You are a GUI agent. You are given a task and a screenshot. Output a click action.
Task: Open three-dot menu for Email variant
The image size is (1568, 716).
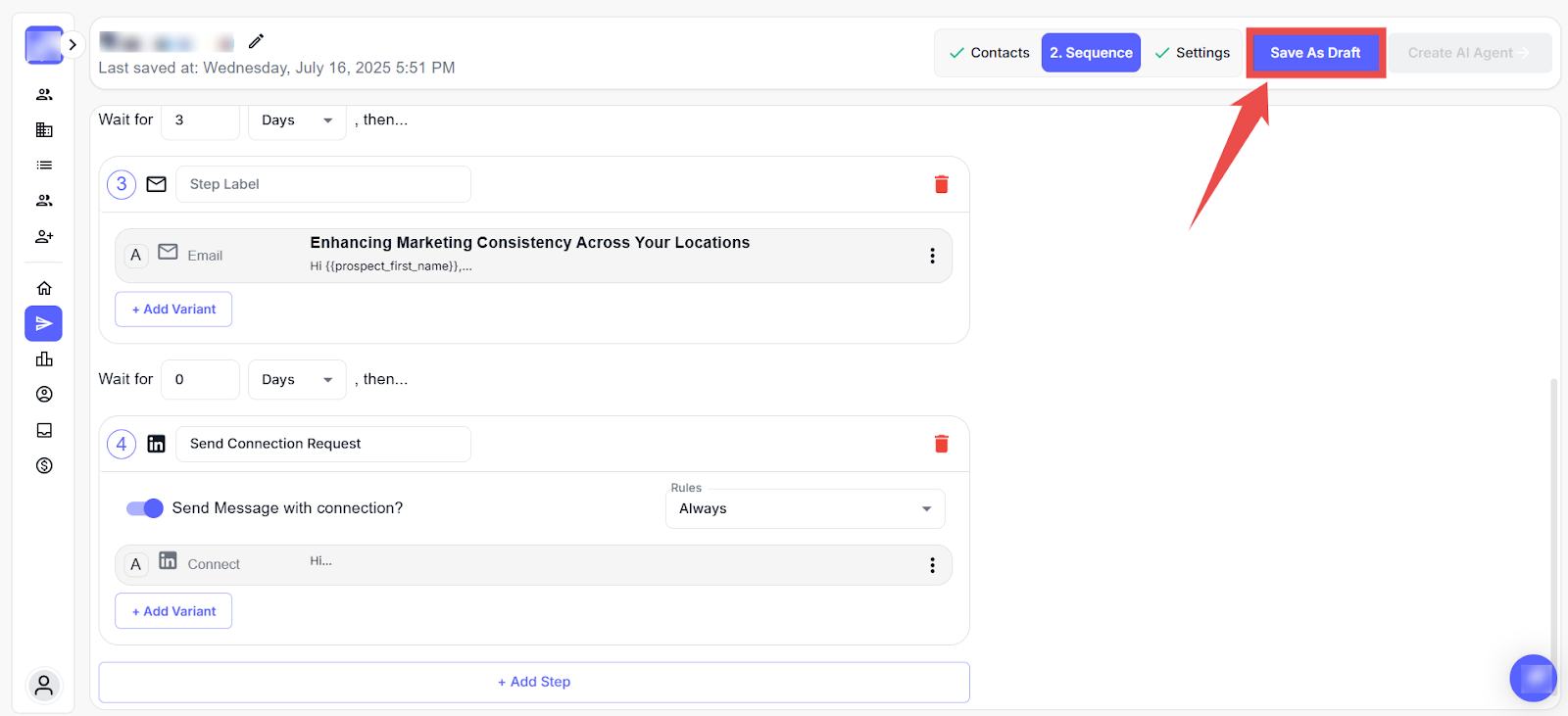931,256
